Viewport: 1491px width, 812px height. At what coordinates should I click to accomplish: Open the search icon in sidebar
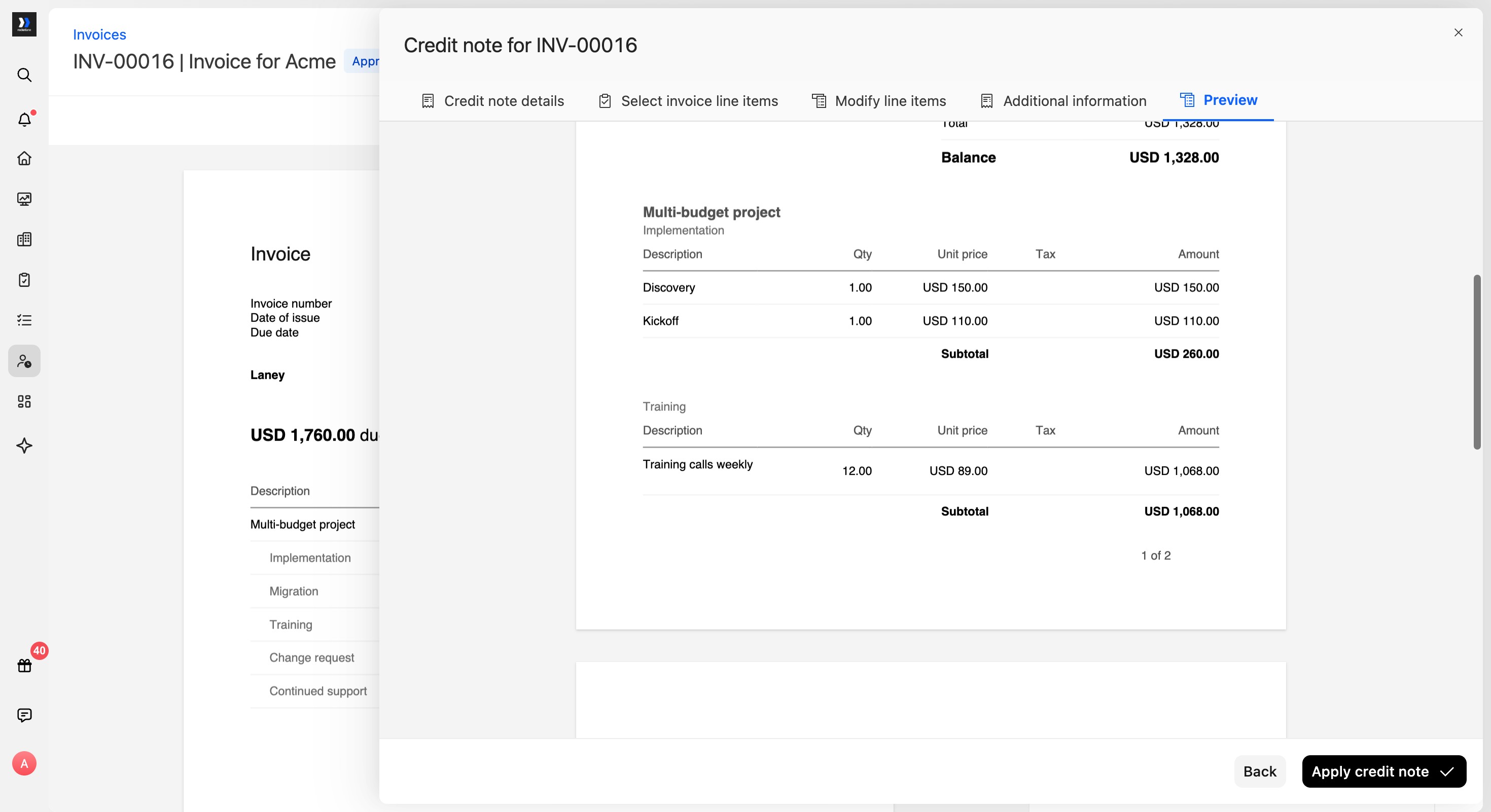pos(24,75)
